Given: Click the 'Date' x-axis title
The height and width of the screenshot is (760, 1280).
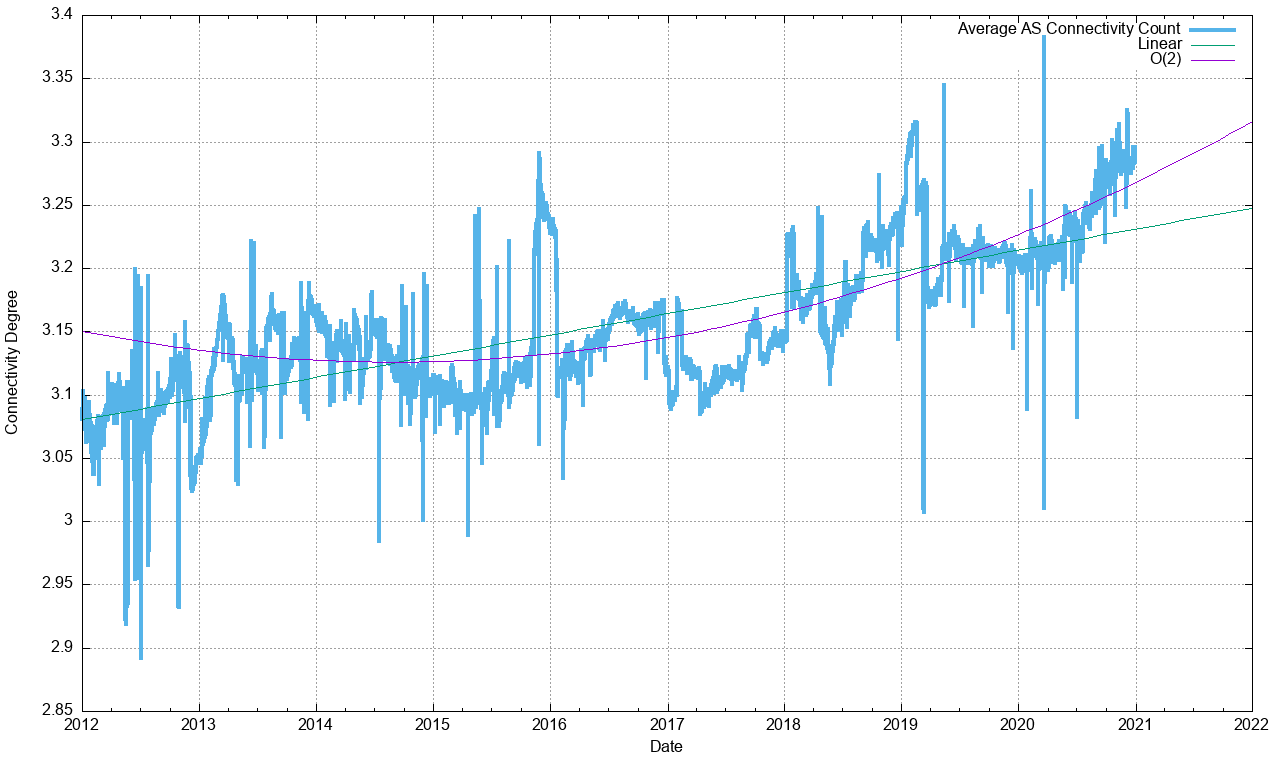Looking at the screenshot, I should (x=666, y=746).
